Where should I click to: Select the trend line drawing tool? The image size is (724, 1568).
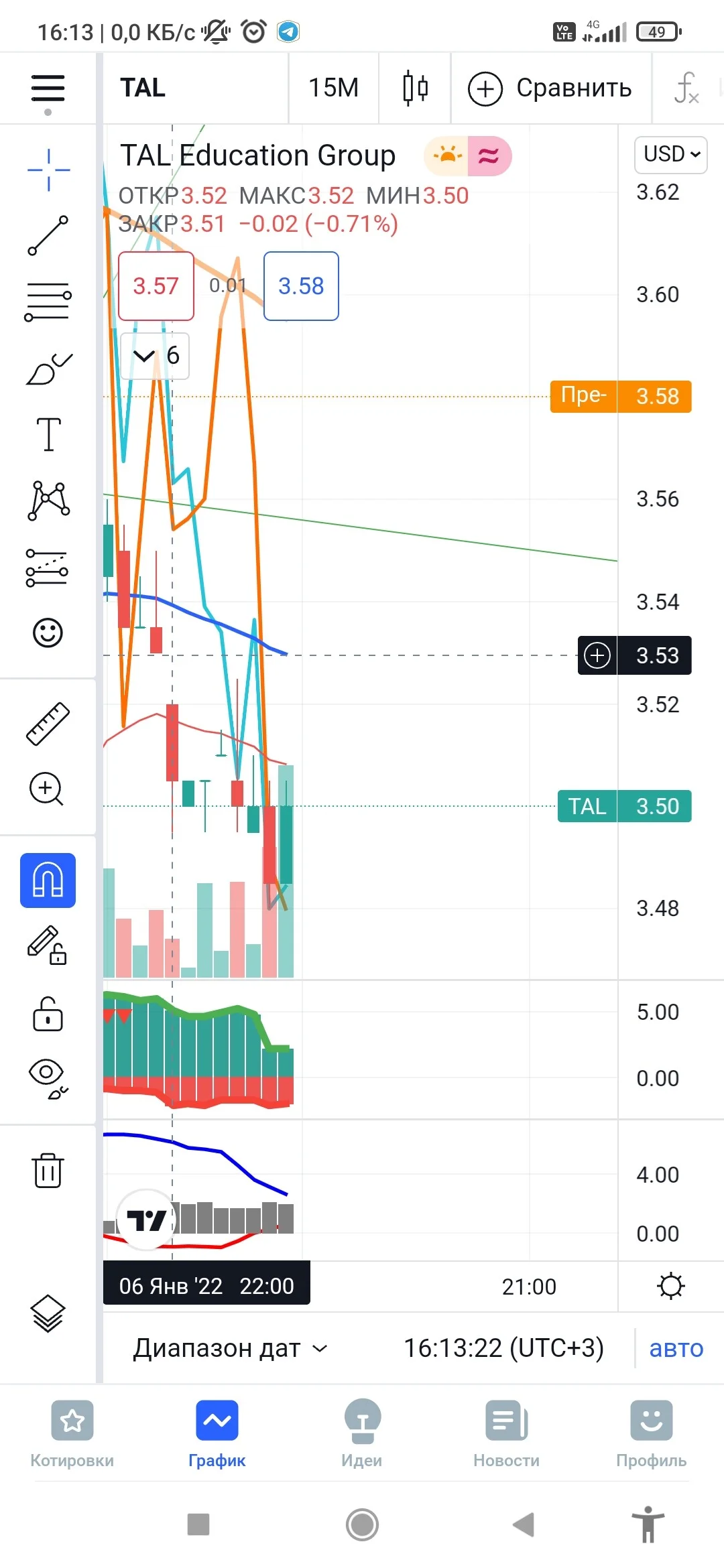point(48,235)
